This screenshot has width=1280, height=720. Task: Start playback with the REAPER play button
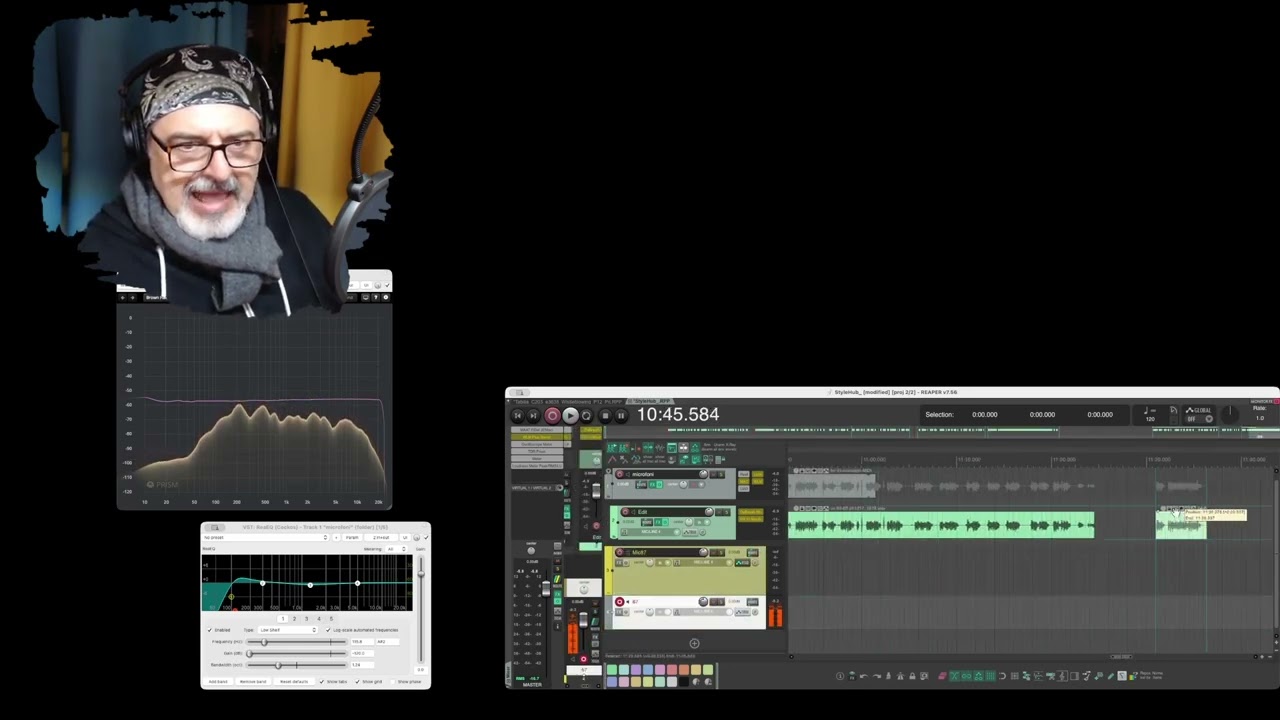point(570,415)
